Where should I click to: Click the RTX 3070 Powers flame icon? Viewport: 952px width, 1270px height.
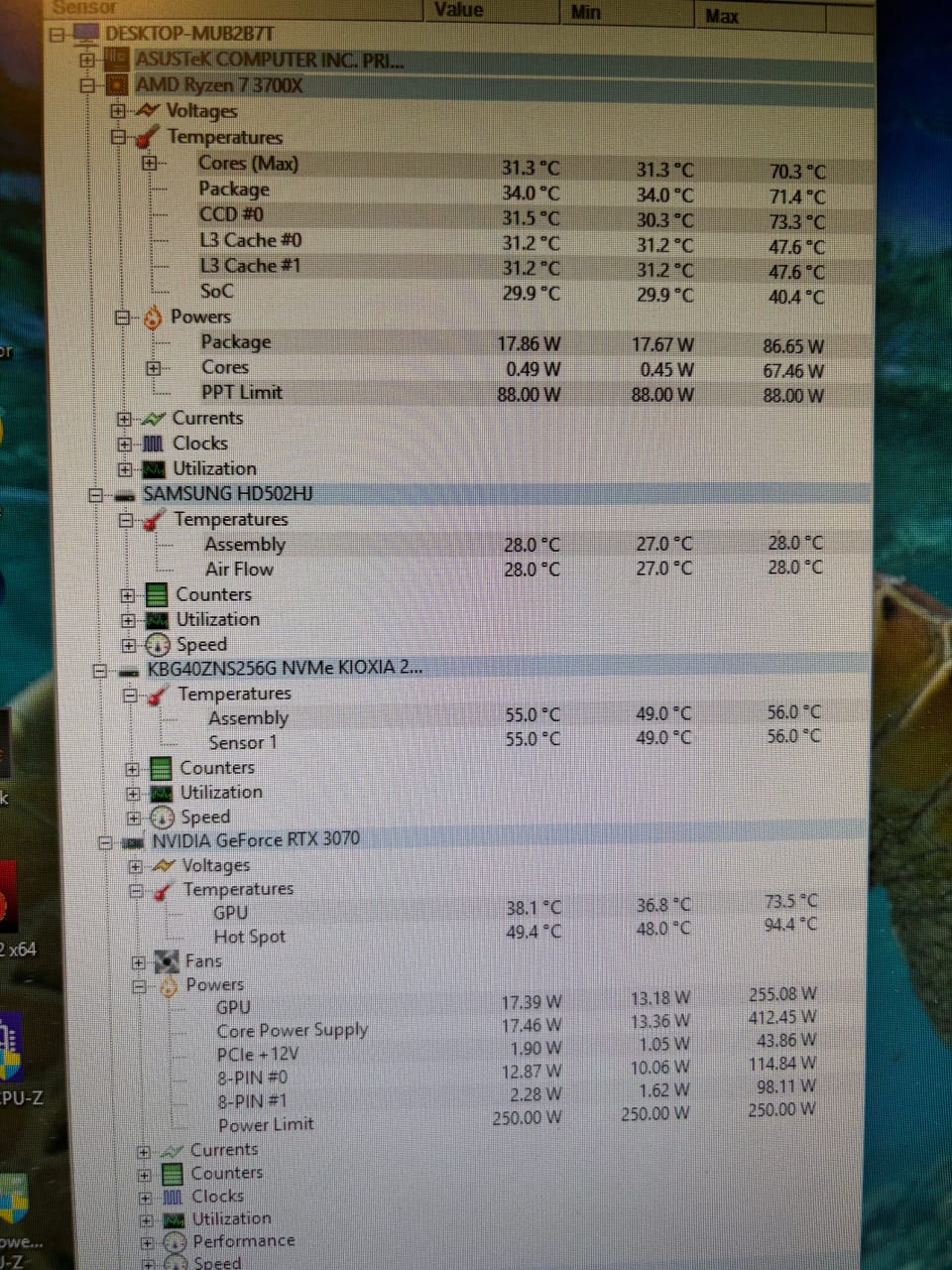(168, 986)
